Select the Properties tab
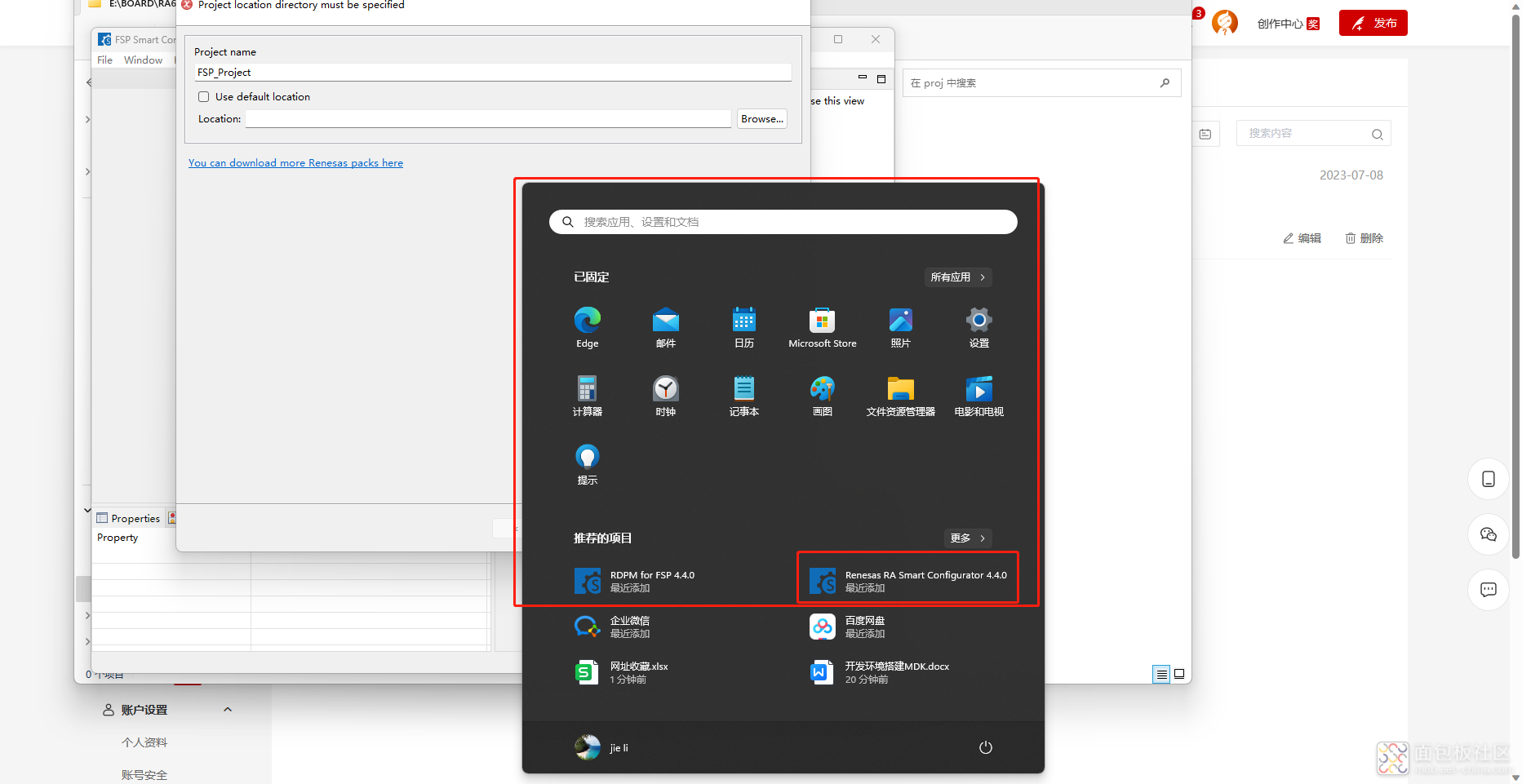This screenshot has width=1522, height=784. coord(128,518)
